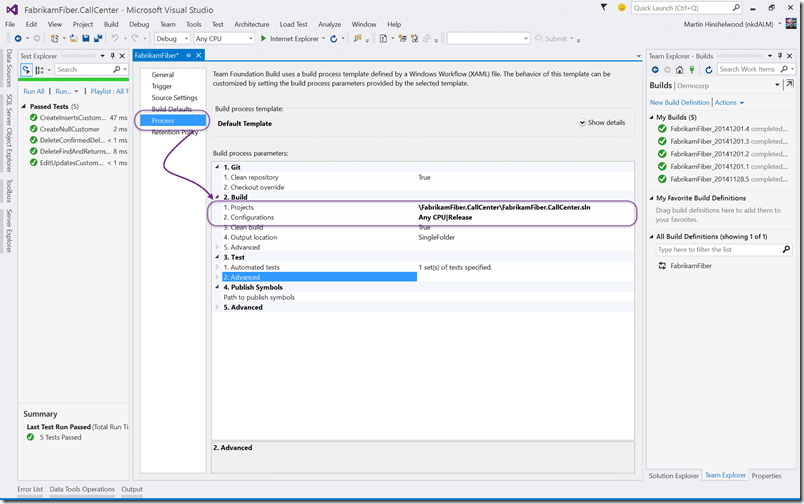Click the Team Explorer Refresh icon
Image resolution: width=804 pixels, height=504 pixels.
(709, 70)
